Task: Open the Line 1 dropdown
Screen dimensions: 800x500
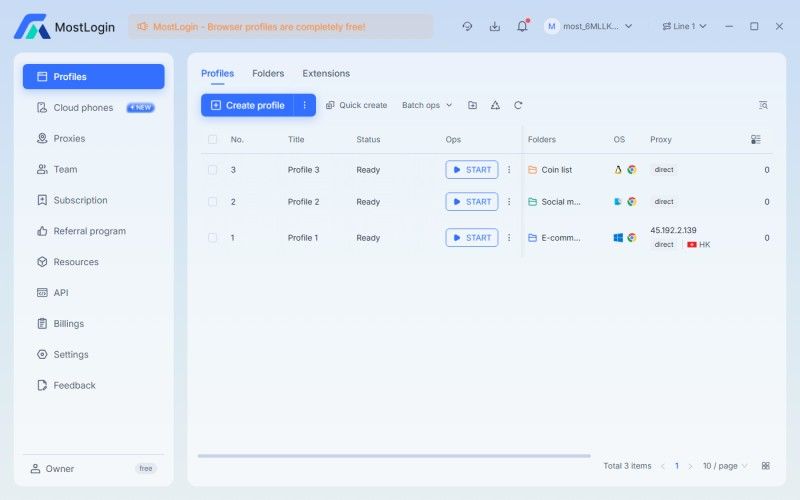Action: [684, 26]
